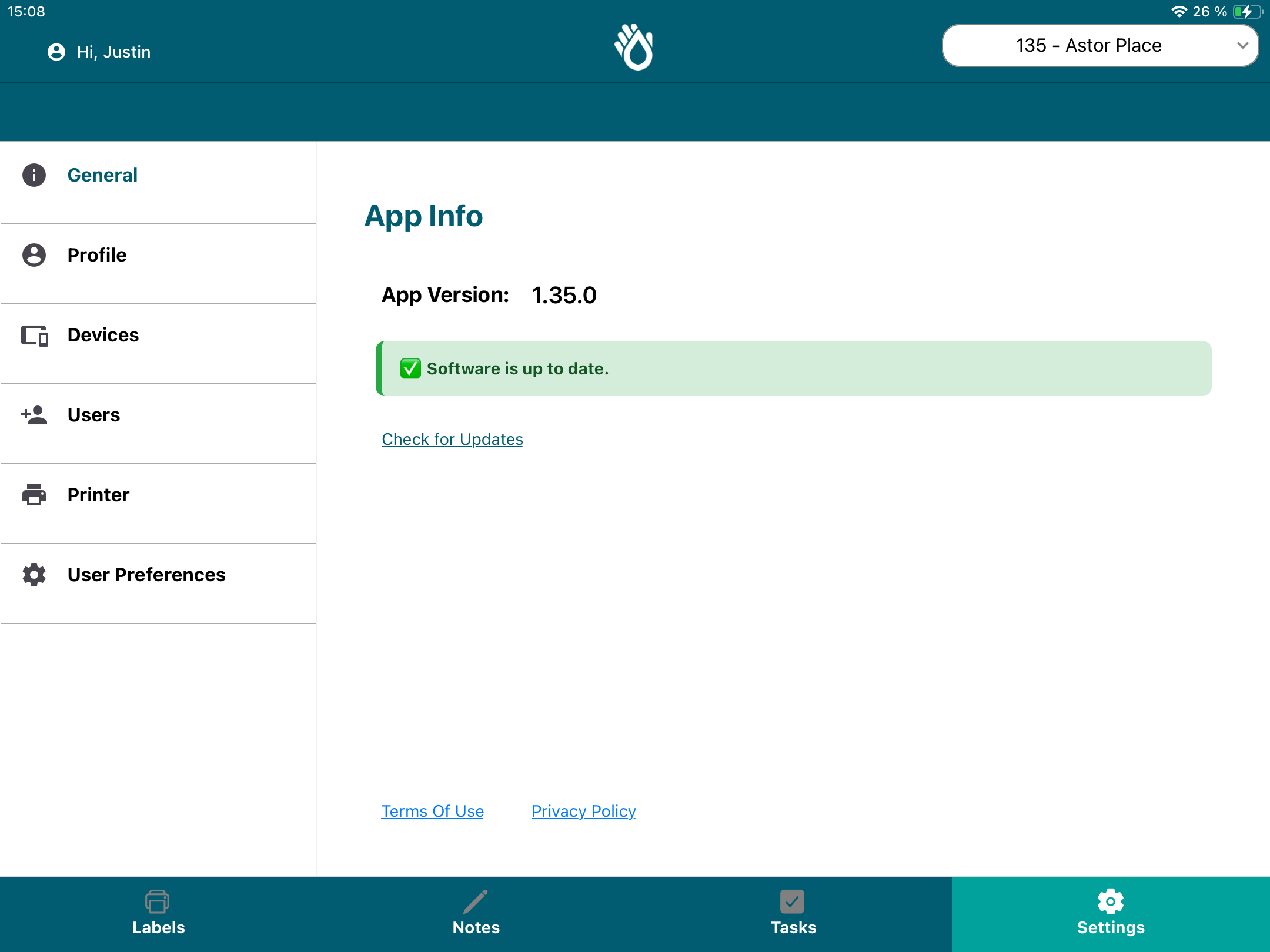
Task: Click the gear icon beside User Preferences
Action: pyautogui.click(x=34, y=575)
